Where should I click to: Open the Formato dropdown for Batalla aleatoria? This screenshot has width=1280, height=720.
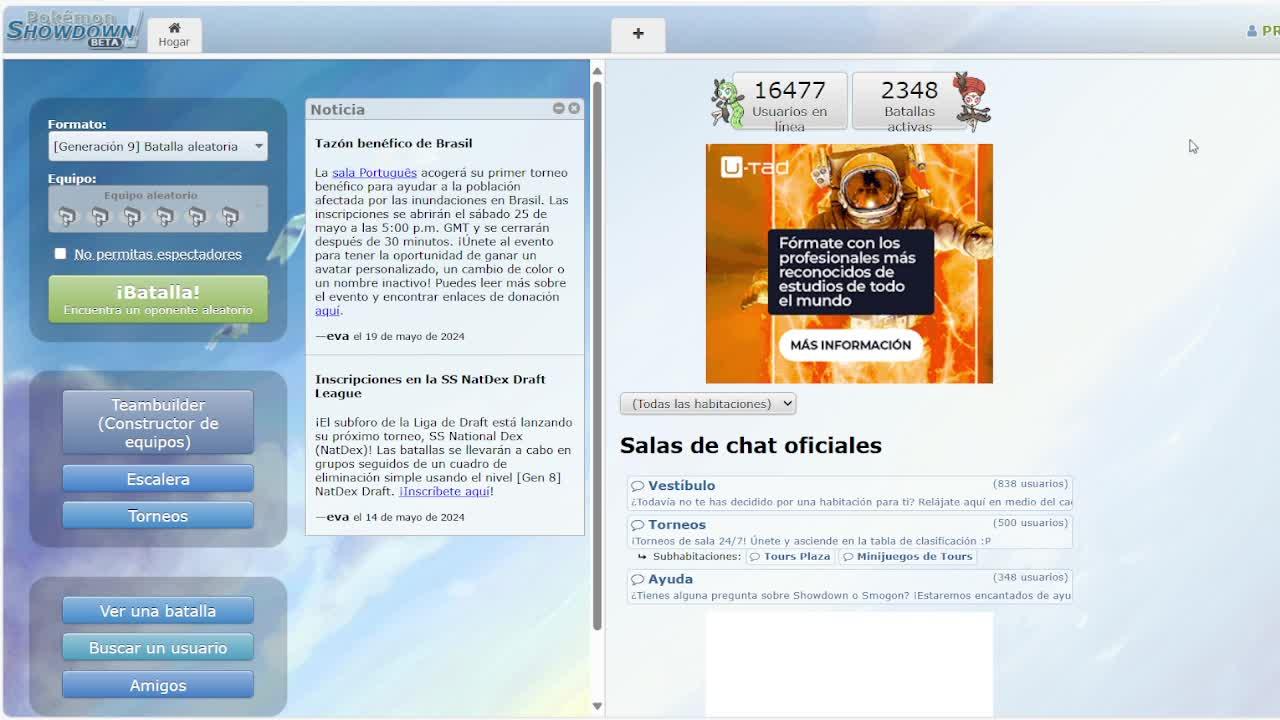[158, 147]
